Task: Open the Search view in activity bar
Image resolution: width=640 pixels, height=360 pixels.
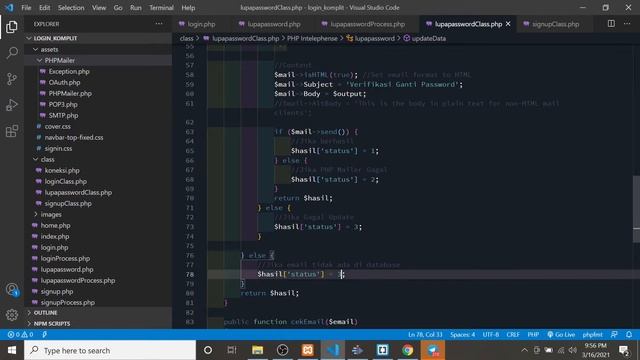Action: tap(12, 53)
